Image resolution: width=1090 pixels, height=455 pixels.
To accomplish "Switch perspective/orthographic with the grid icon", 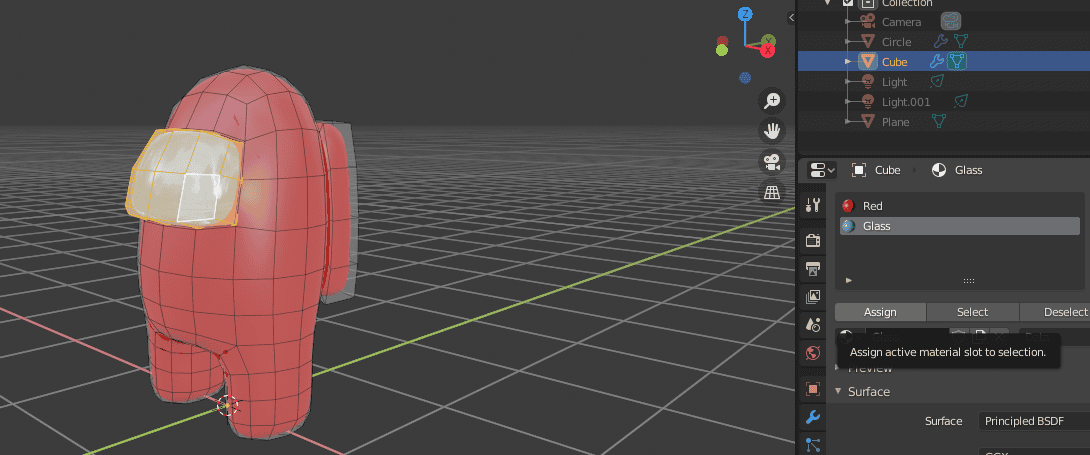I will pyautogui.click(x=772, y=192).
